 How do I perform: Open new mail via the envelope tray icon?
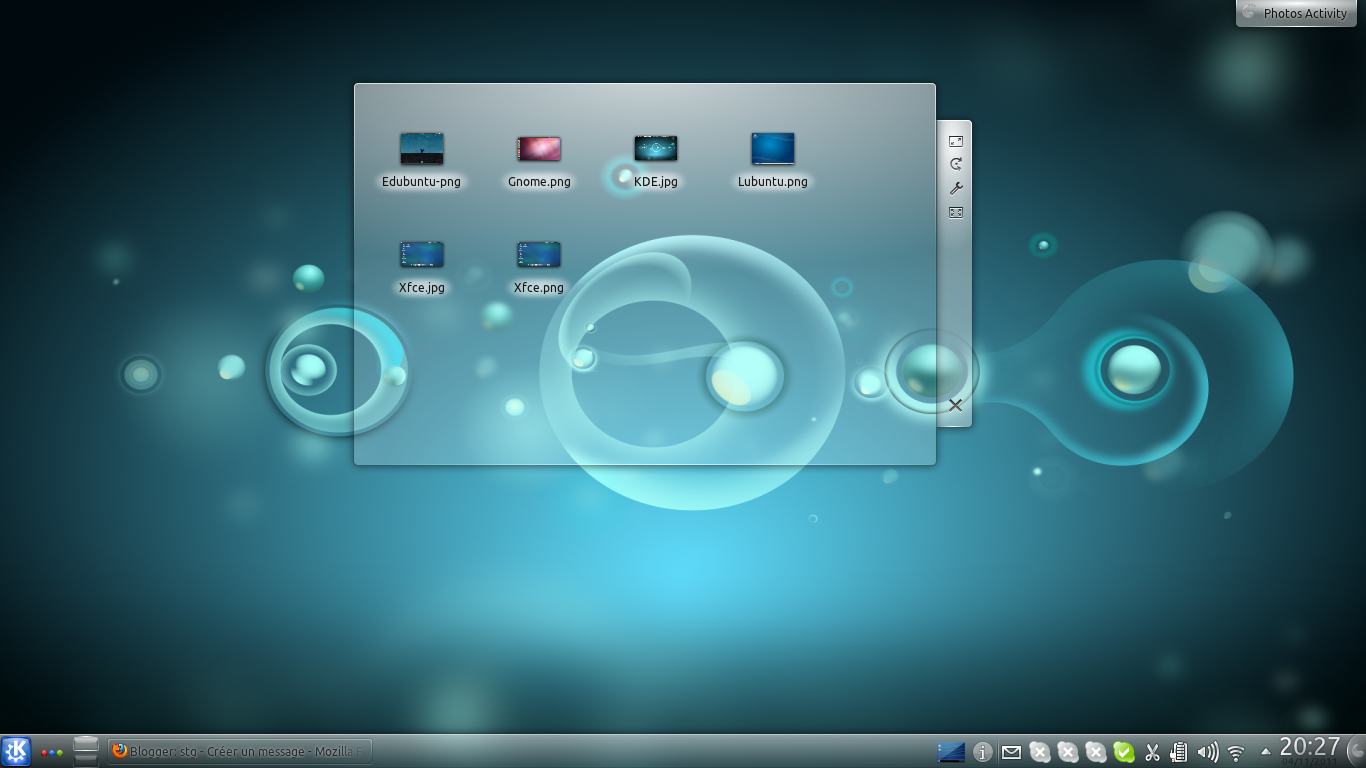click(1011, 751)
